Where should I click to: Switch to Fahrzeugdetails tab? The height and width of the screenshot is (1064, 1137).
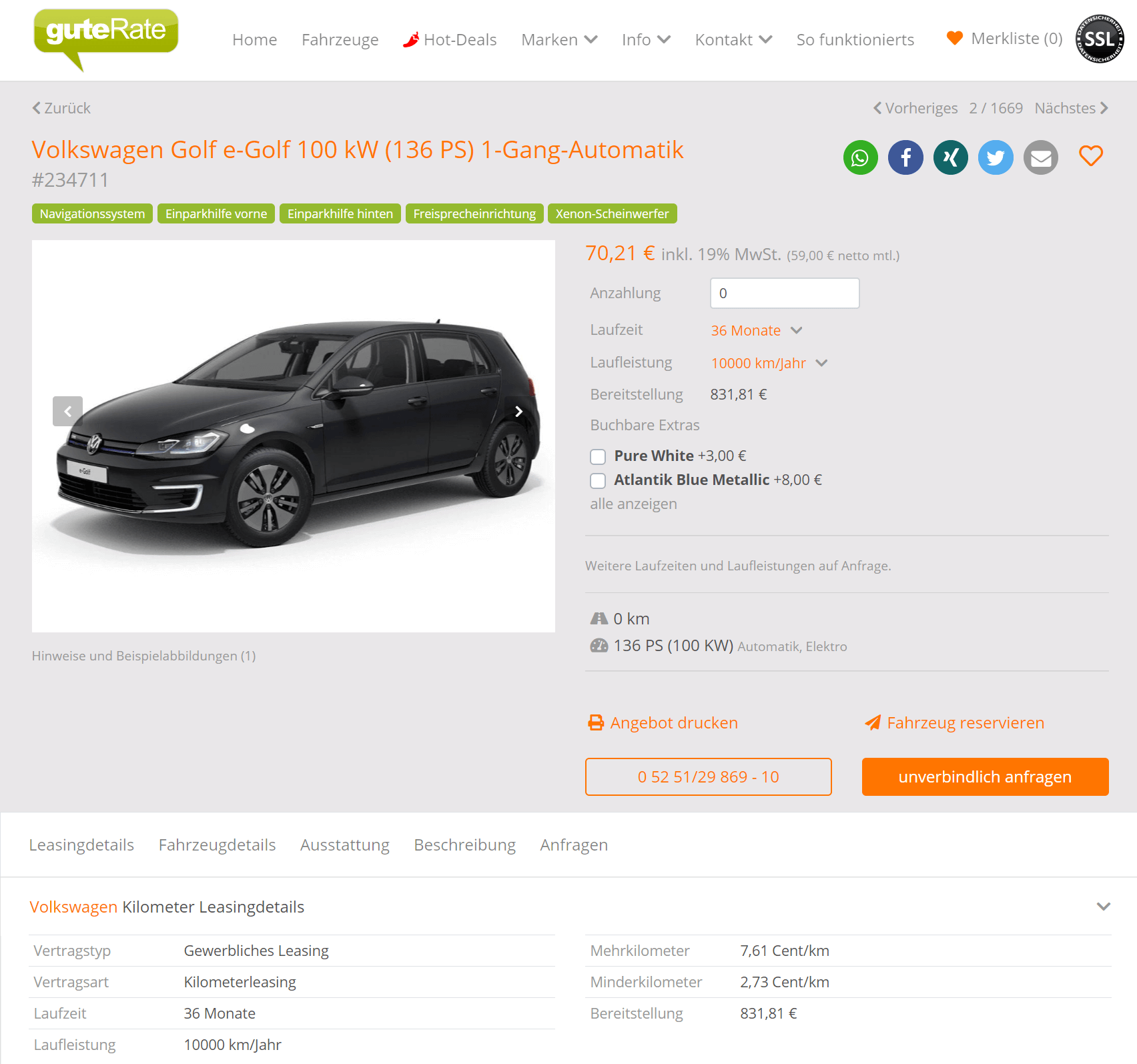point(217,845)
